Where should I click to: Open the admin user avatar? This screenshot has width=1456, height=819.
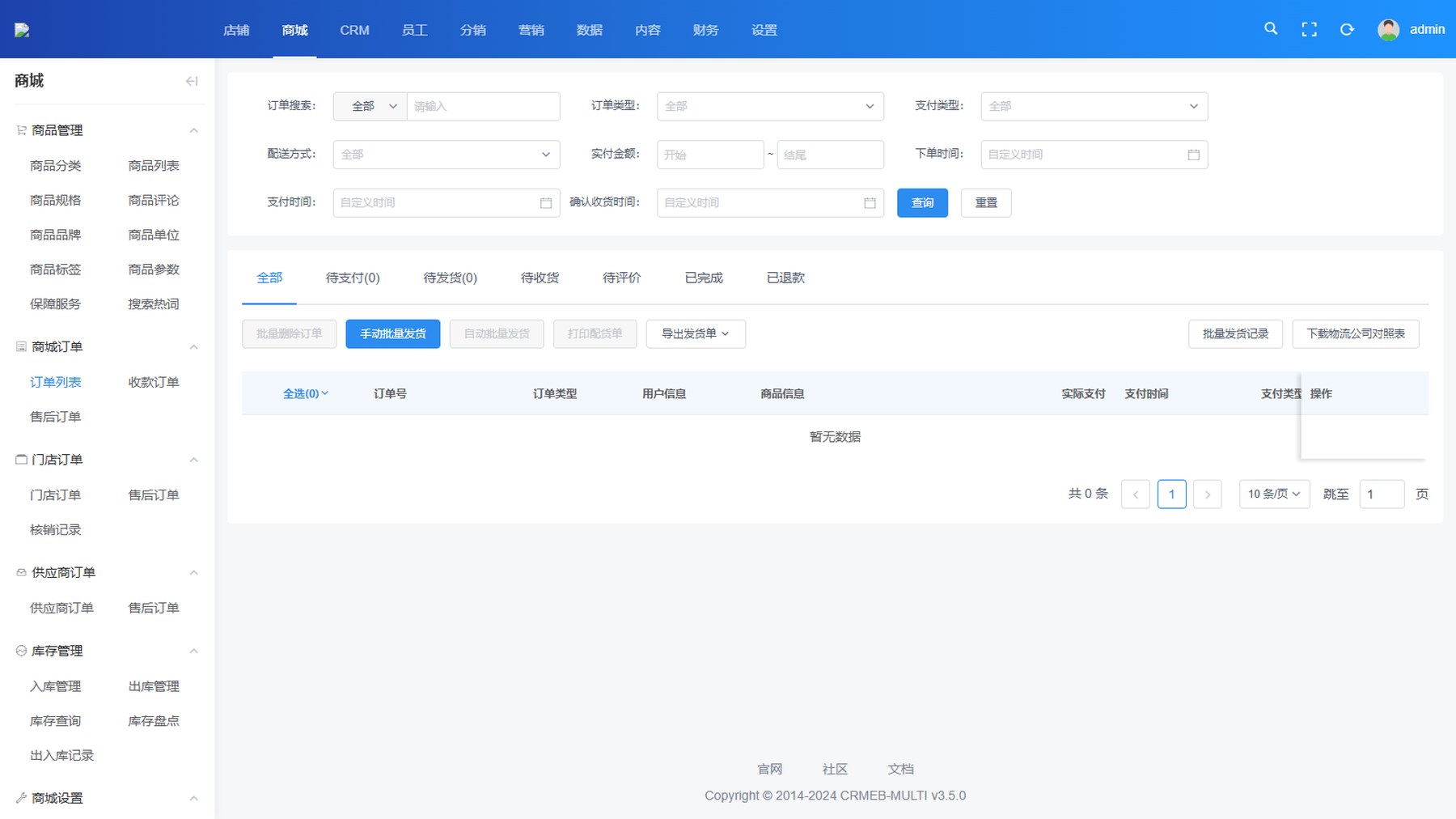pyautogui.click(x=1388, y=30)
